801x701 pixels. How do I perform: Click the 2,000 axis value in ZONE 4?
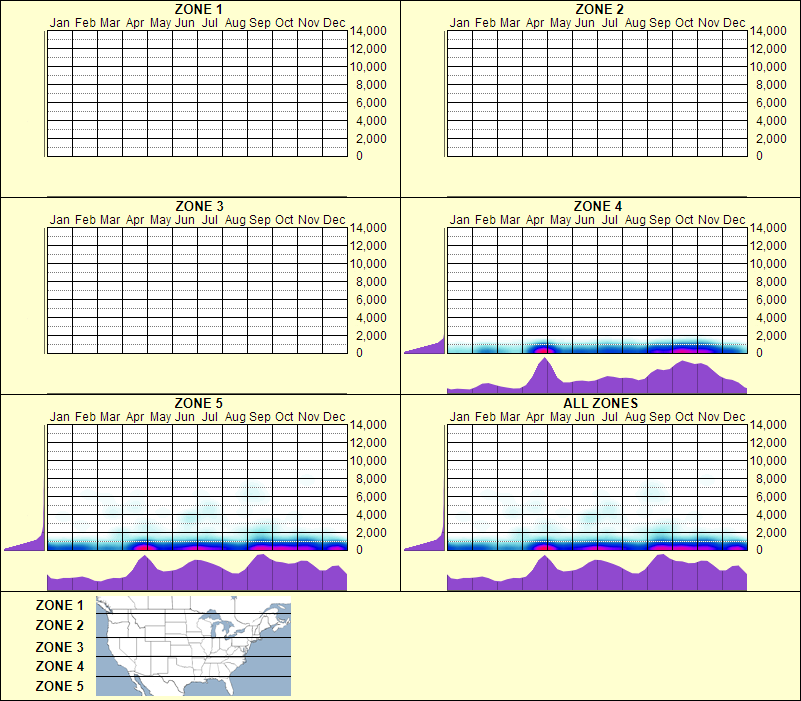coord(771,336)
